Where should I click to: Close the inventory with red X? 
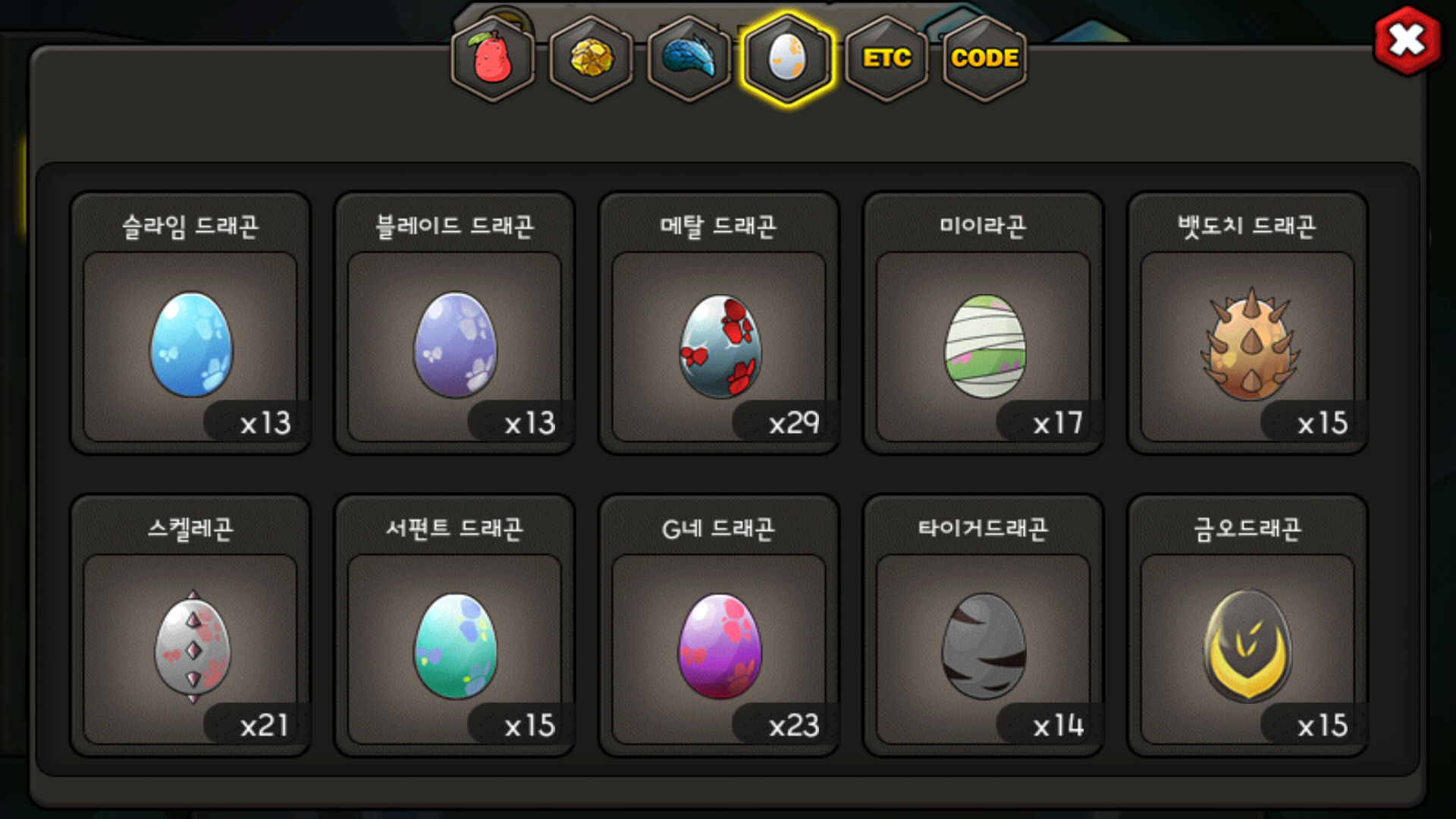point(1407,40)
